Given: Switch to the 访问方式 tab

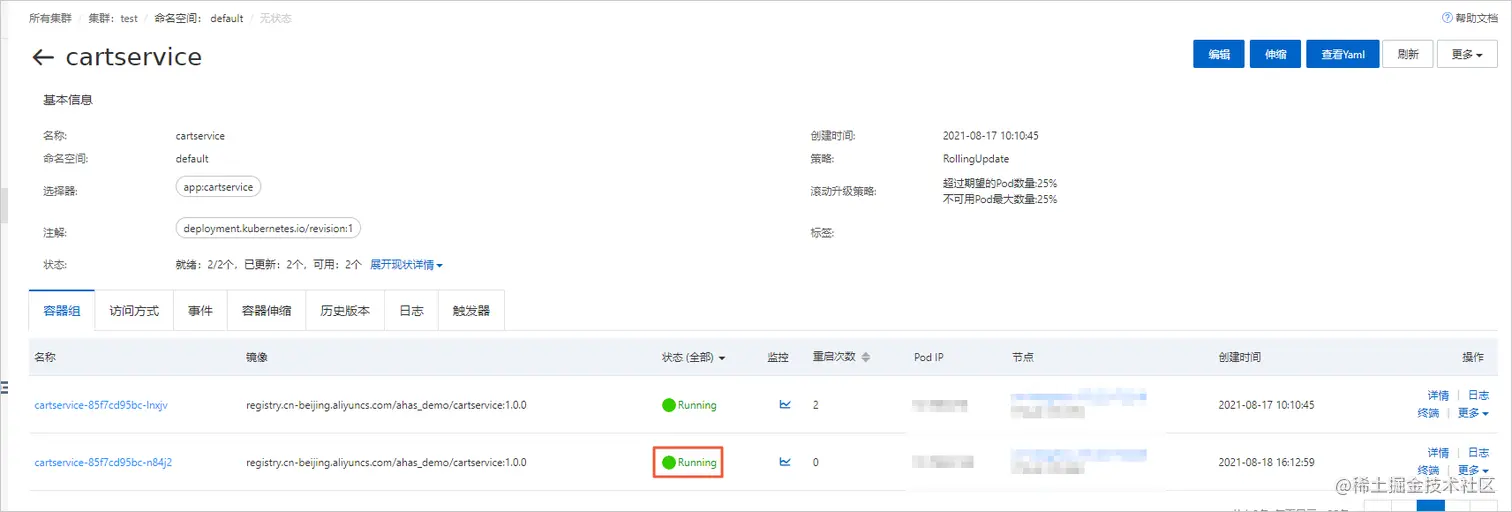Looking at the screenshot, I should pyautogui.click(x=134, y=311).
